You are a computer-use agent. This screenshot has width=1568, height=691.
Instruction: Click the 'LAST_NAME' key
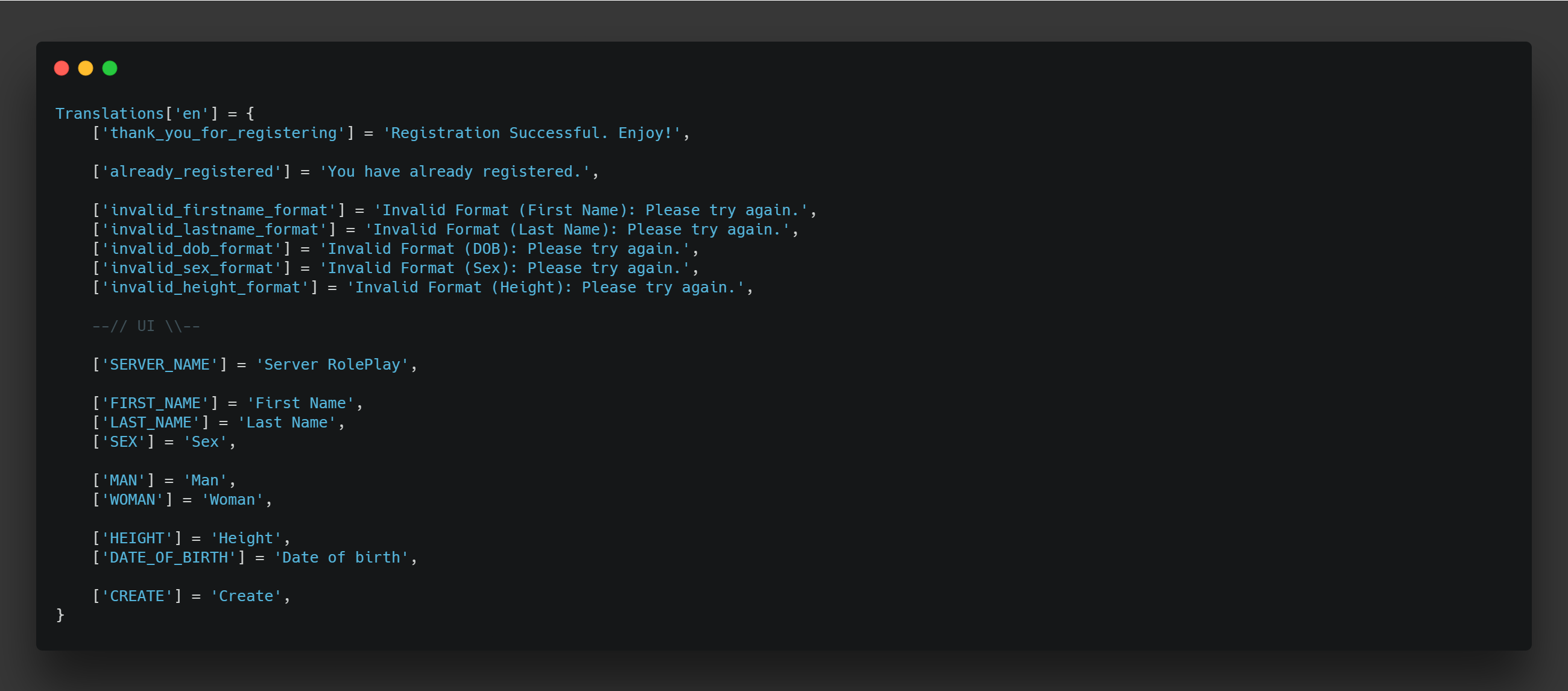(150, 423)
